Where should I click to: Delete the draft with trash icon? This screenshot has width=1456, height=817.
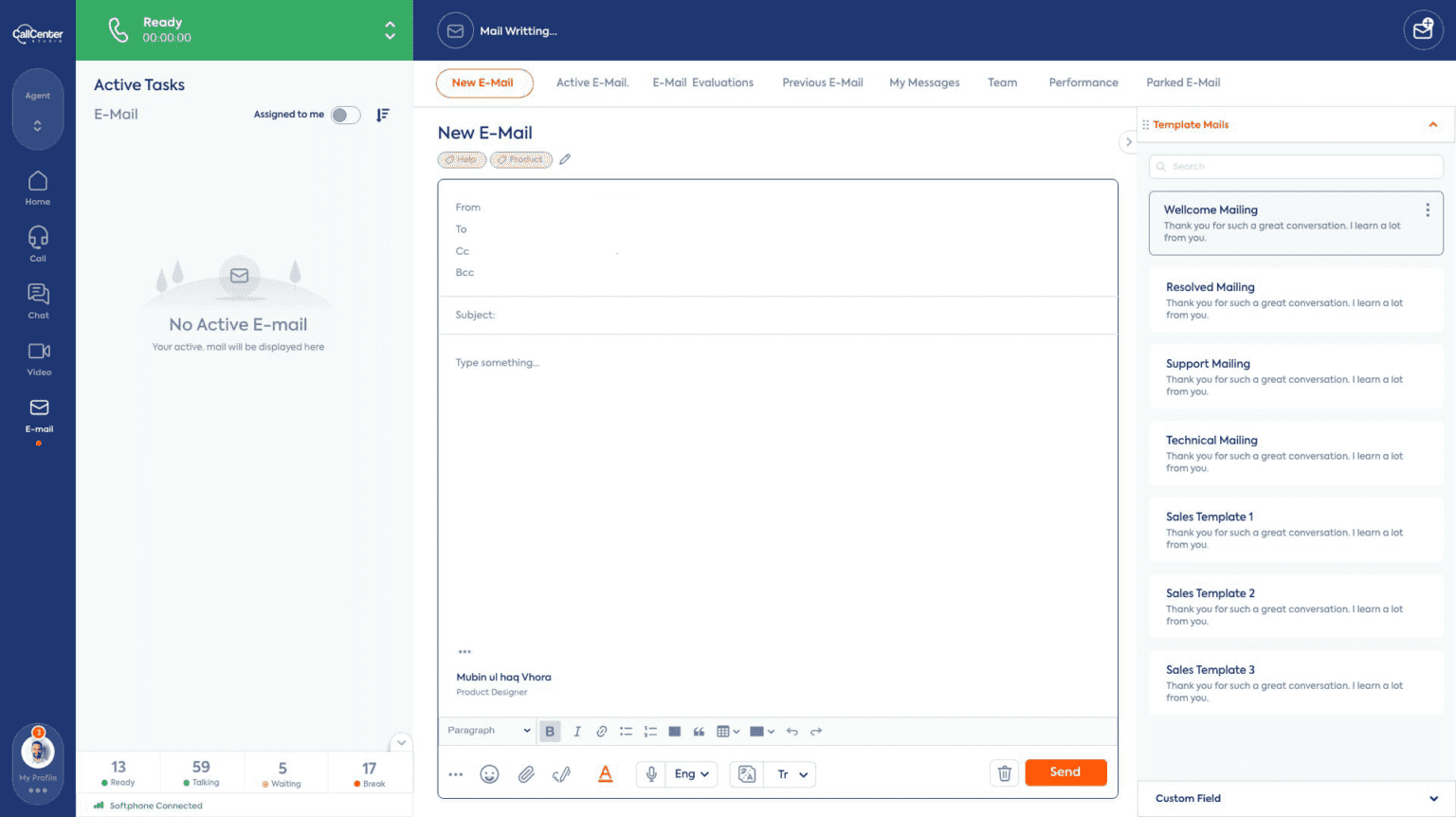click(1004, 773)
